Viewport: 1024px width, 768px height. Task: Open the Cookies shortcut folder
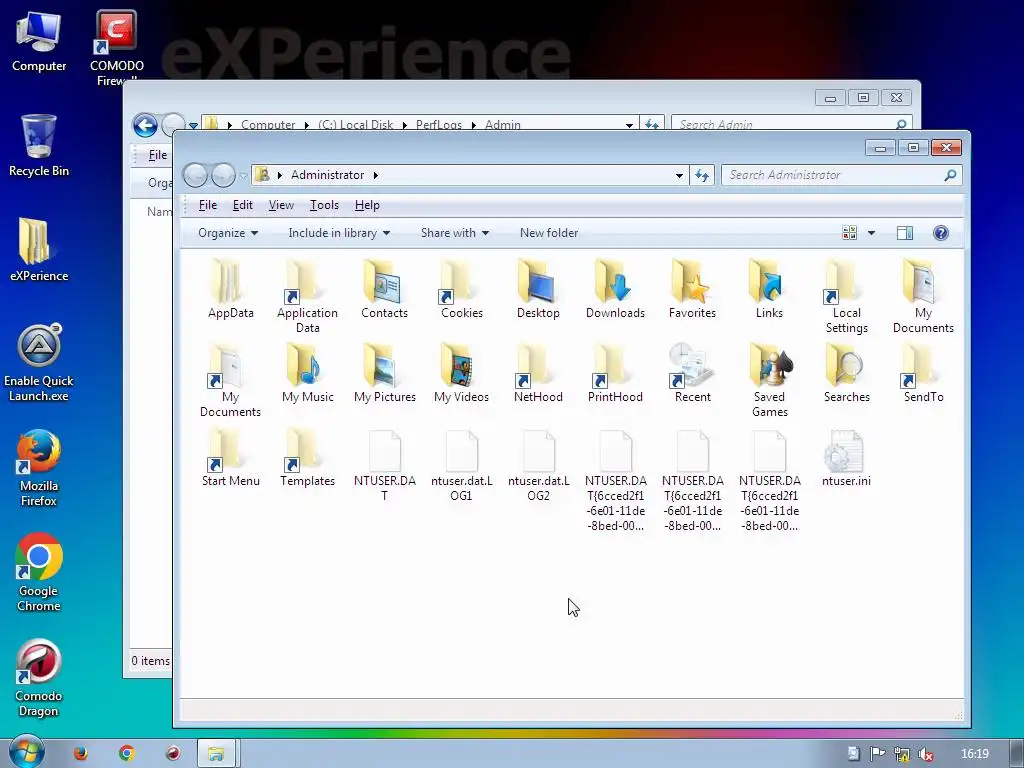click(x=462, y=289)
